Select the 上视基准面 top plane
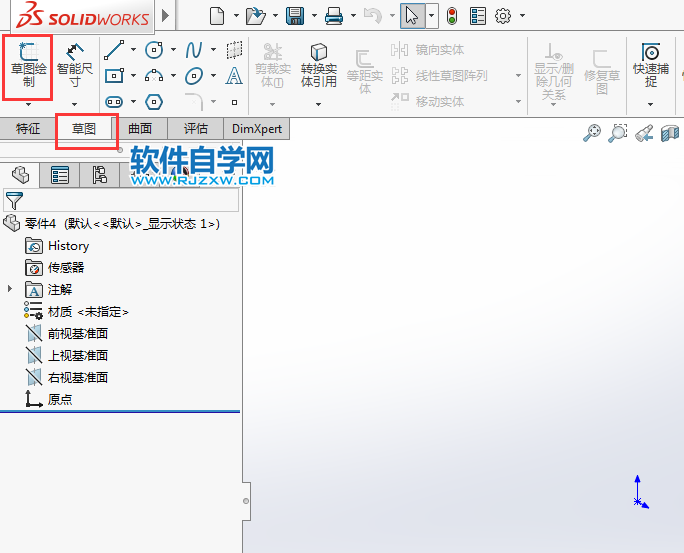Image resolution: width=684 pixels, height=553 pixels. click(x=66, y=355)
